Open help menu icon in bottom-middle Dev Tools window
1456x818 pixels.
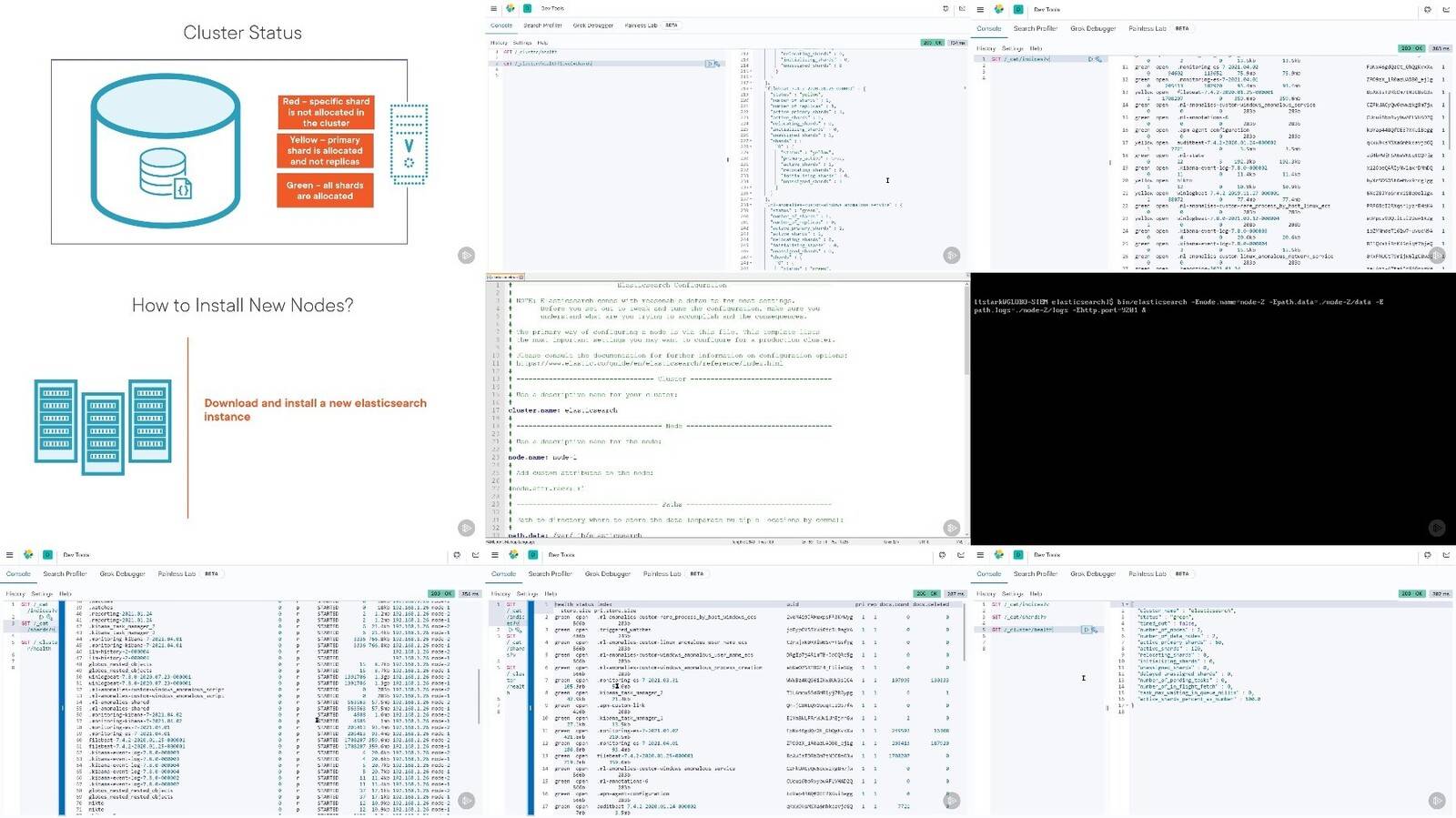click(x=942, y=555)
